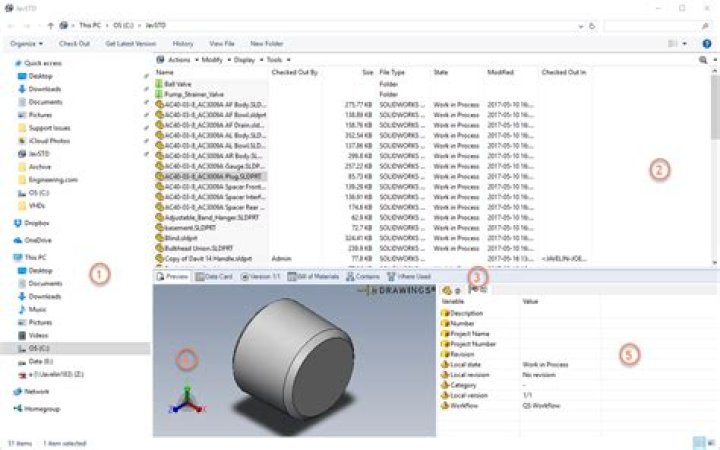Click the Homegroup icon in the navigation pane
The height and width of the screenshot is (450, 720).
[17, 408]
